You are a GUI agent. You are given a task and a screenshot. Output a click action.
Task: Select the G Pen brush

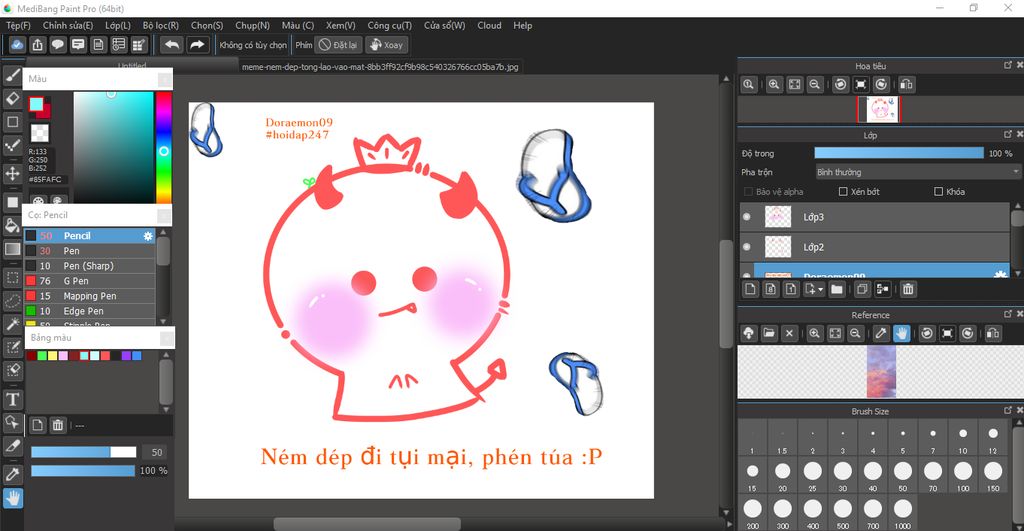click(90, 281)
